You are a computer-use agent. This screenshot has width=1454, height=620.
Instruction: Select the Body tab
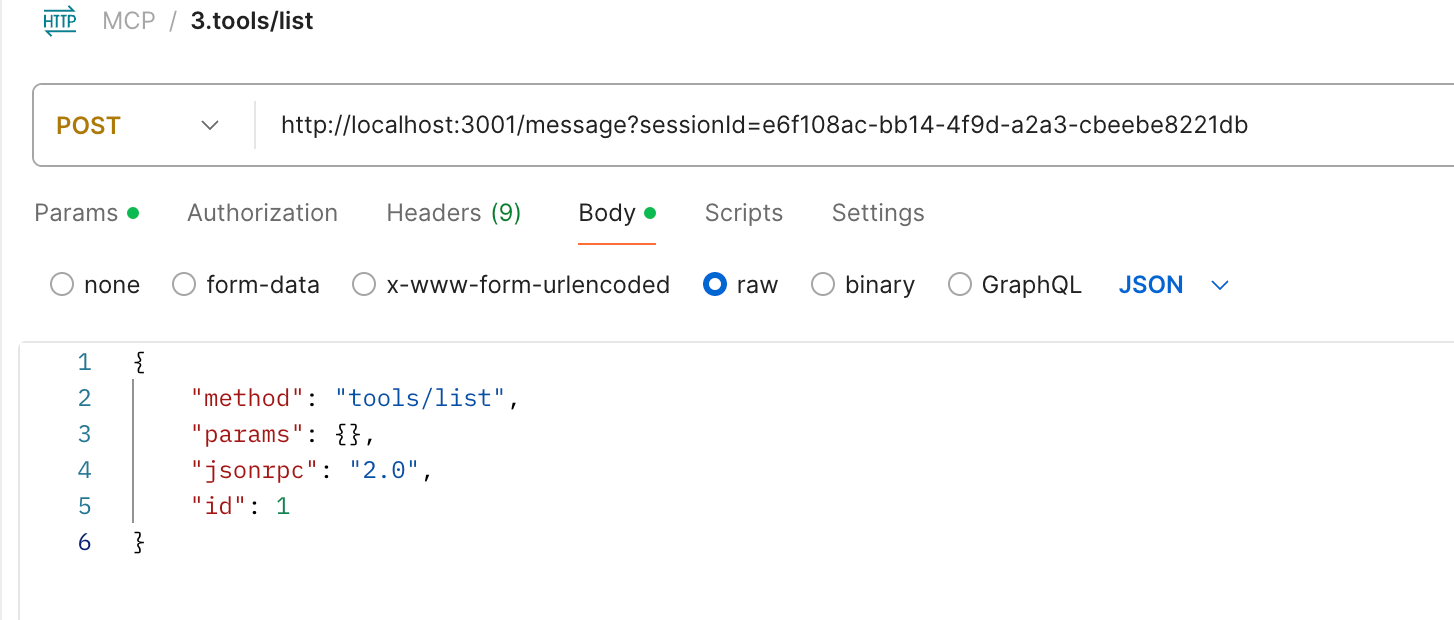[x=617, y=213]
